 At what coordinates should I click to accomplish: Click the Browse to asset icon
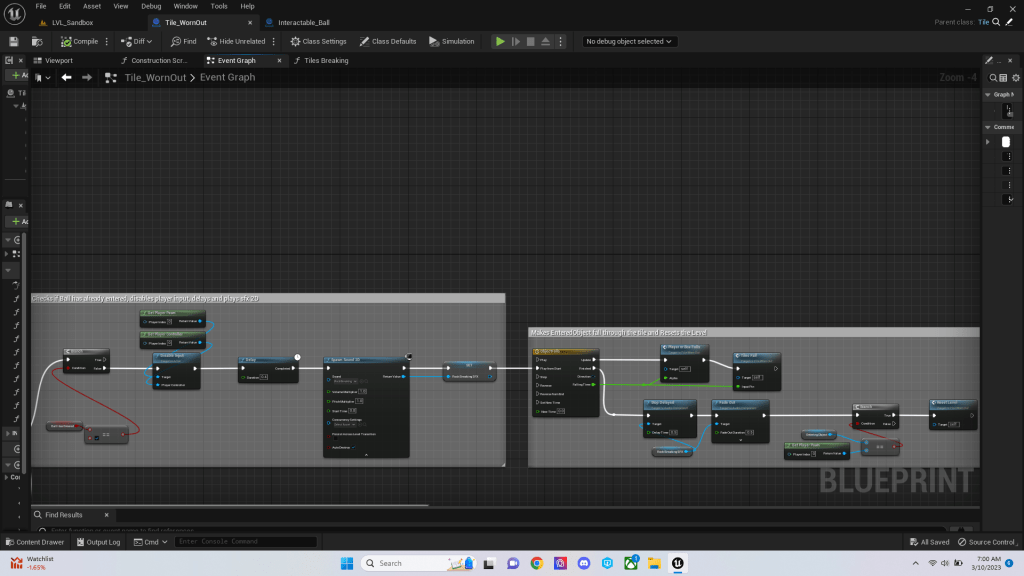pos(36,41)
